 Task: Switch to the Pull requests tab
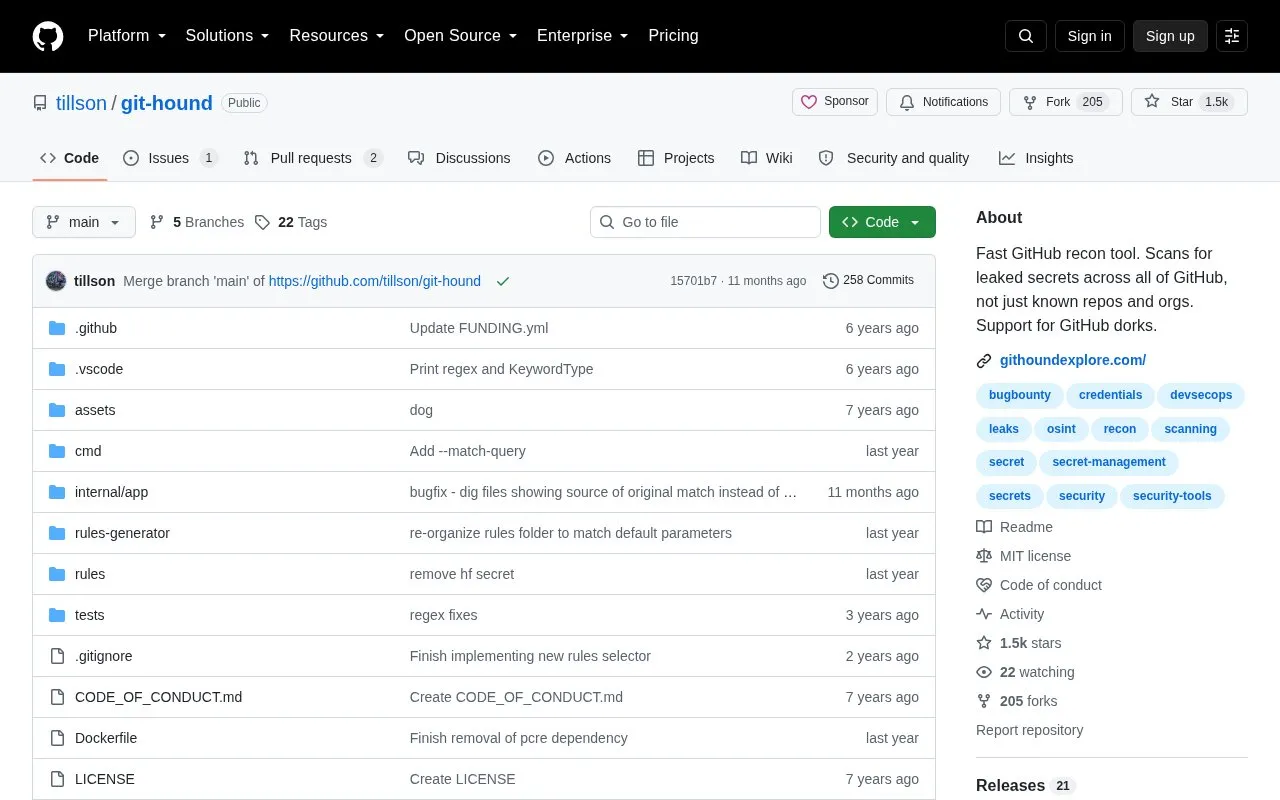point(313,158)
